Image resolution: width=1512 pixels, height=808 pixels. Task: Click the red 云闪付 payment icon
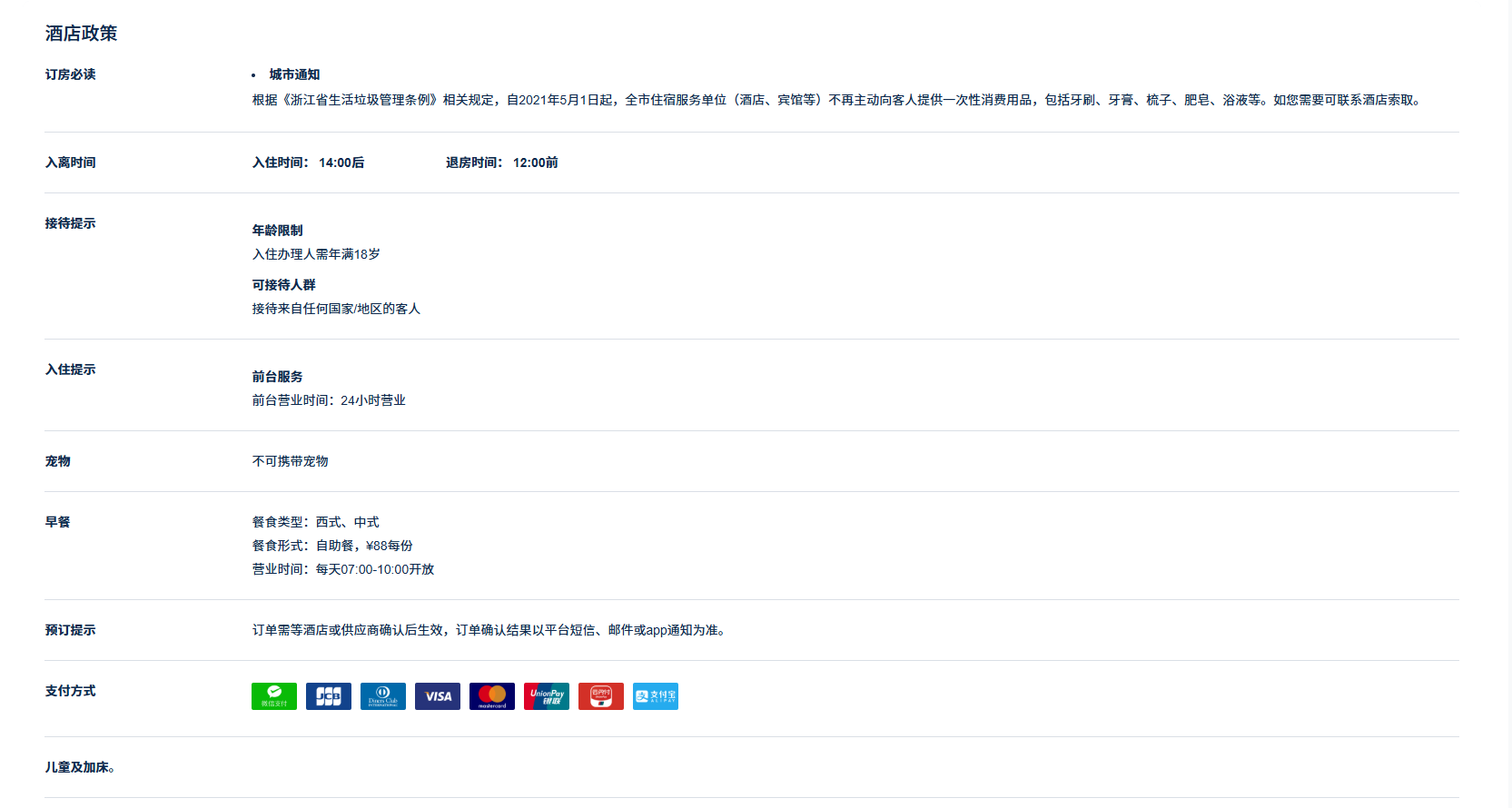601,696
